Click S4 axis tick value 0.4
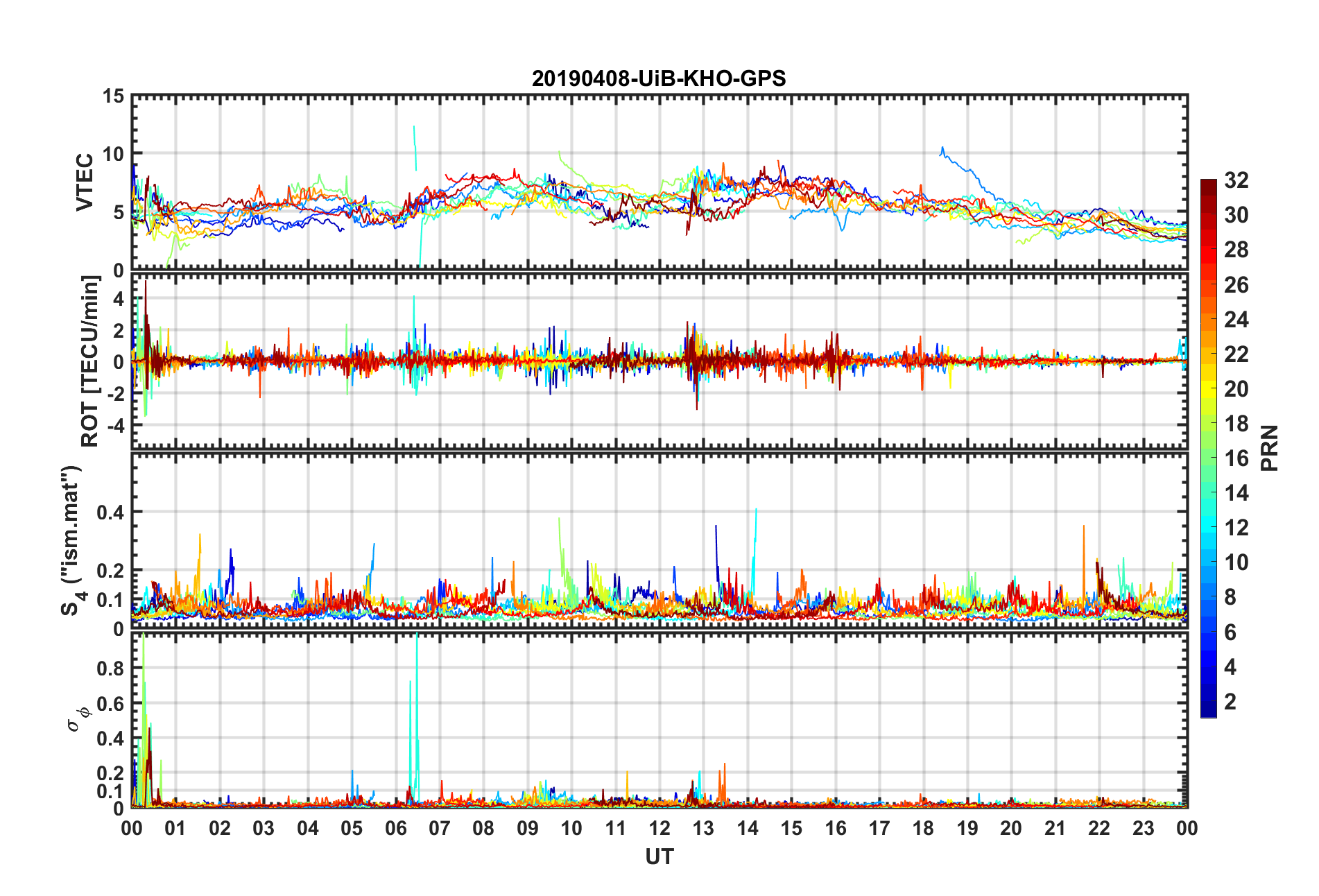The height and width of the screenshot is (896, 1319). pos(111,512)
